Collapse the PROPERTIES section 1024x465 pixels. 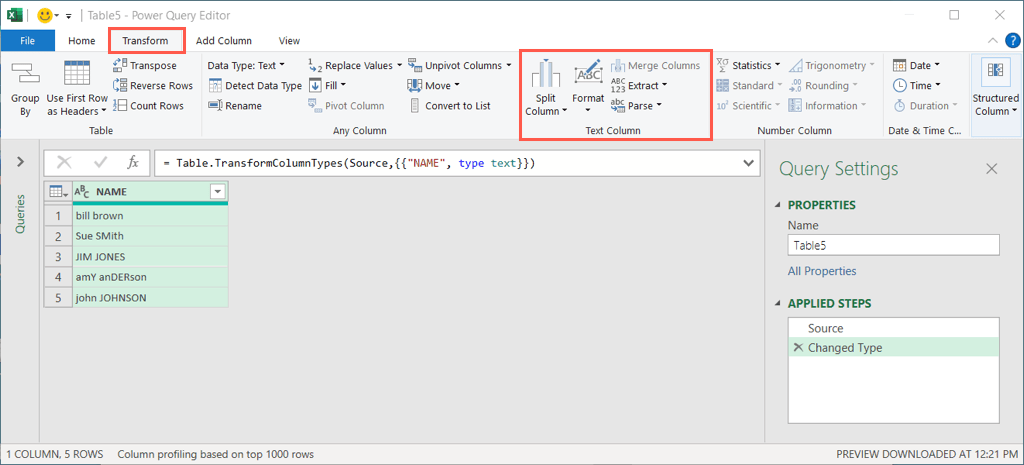click(x=777, y=206)
